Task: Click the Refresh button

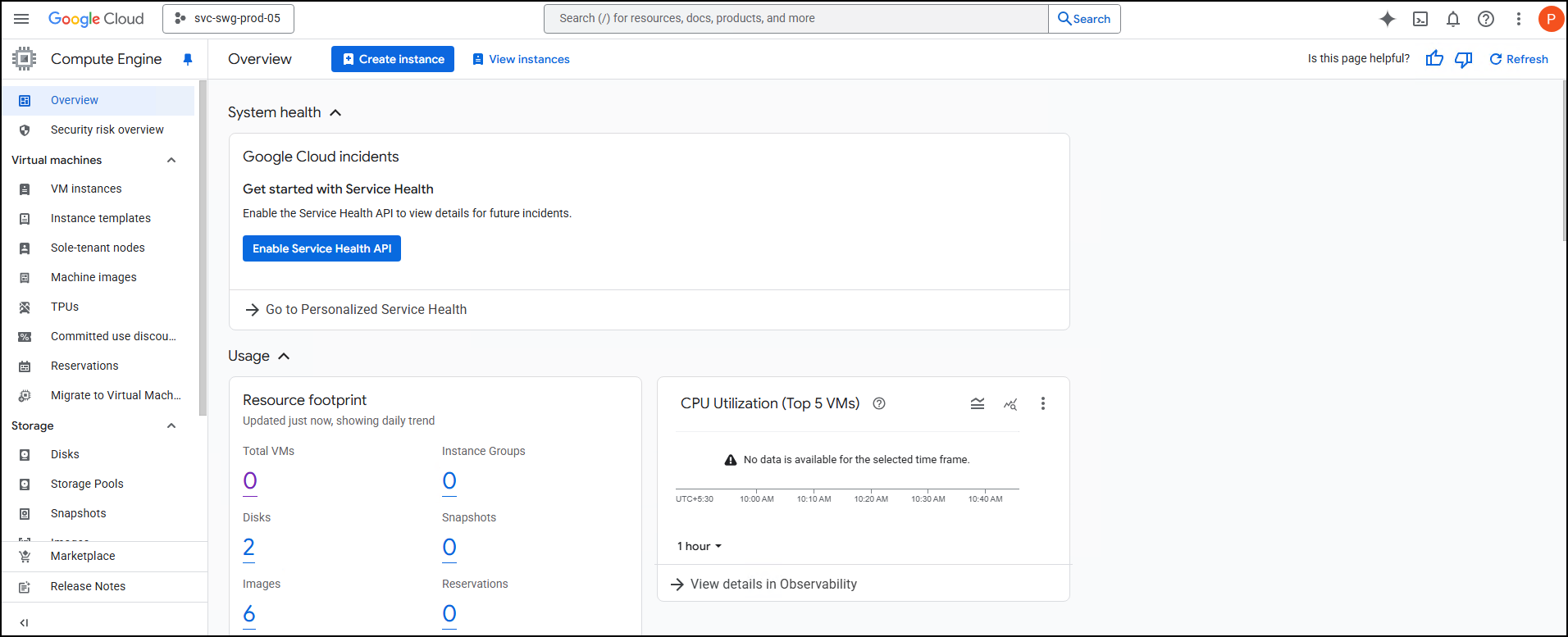Action: (x=1519, y=59)
